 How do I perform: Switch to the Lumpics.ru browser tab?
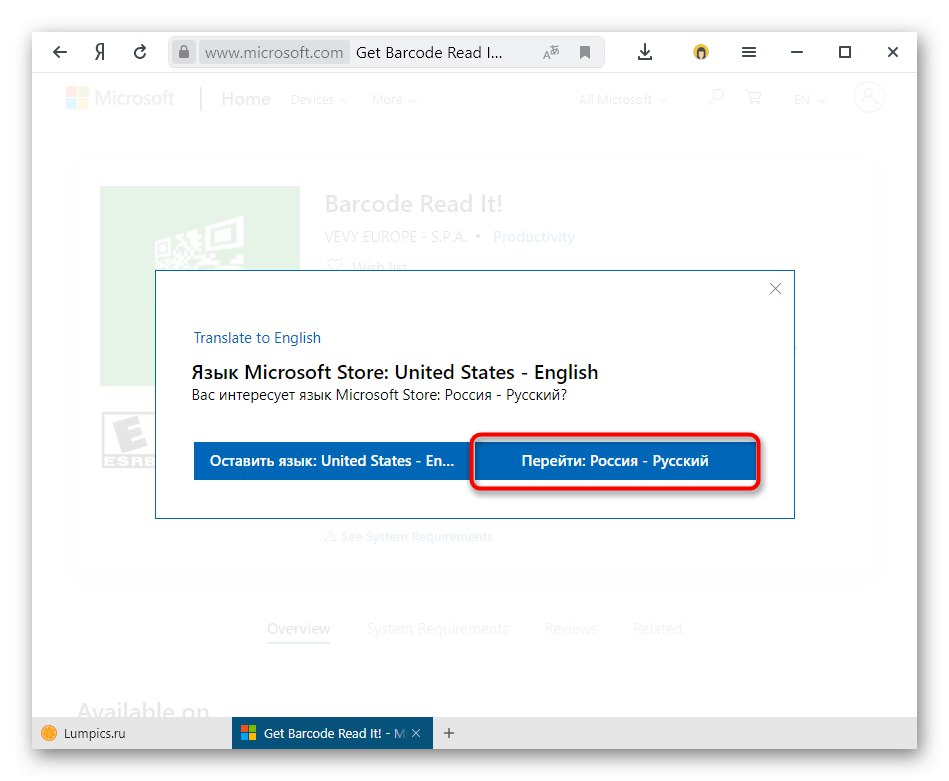click(132, 733)
